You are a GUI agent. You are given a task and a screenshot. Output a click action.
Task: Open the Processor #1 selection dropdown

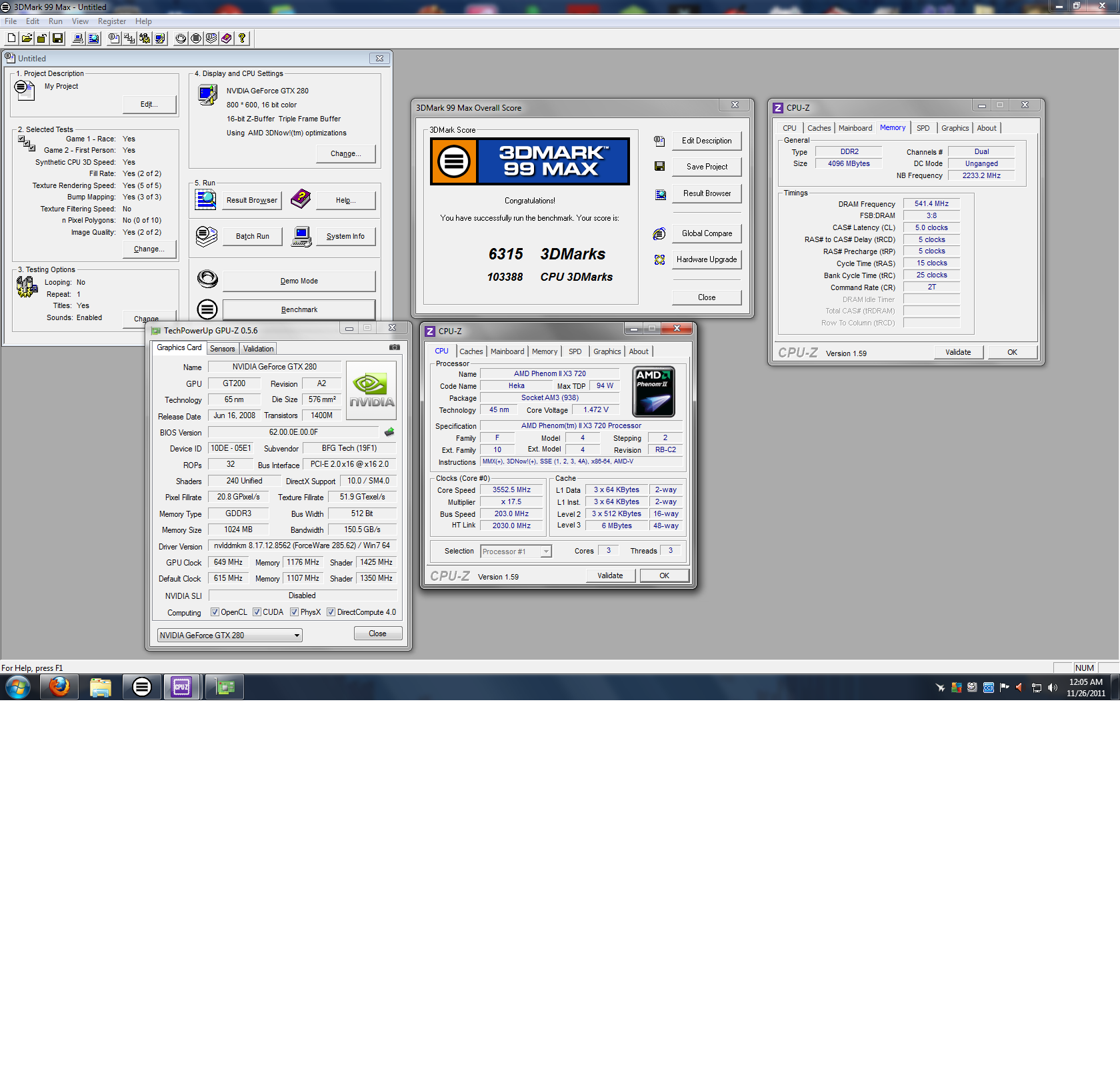pos(516,552)
